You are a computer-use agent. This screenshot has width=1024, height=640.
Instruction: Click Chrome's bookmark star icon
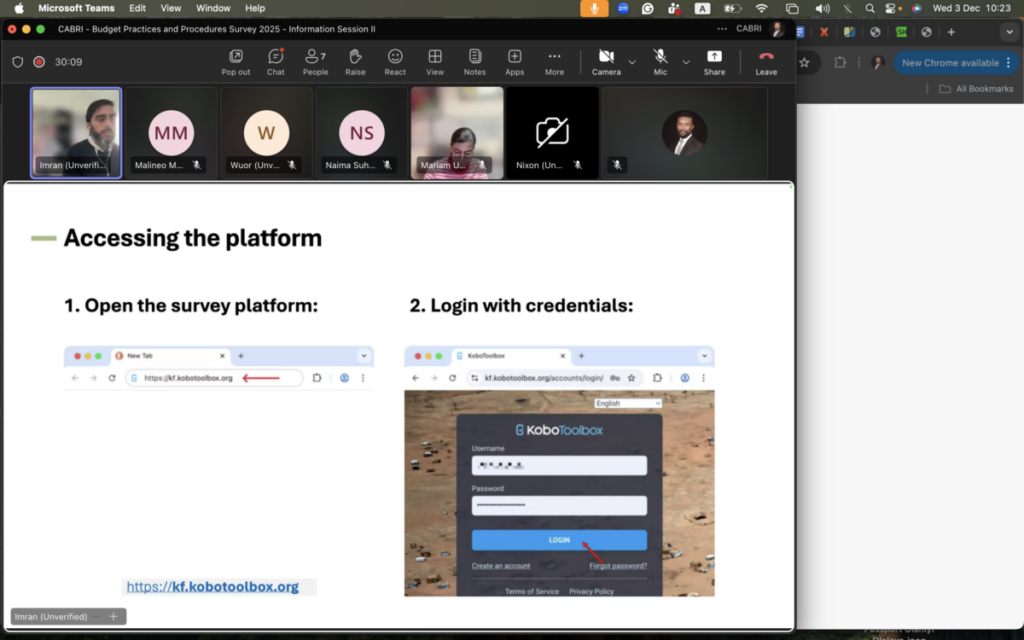click(x=805, y=63)
